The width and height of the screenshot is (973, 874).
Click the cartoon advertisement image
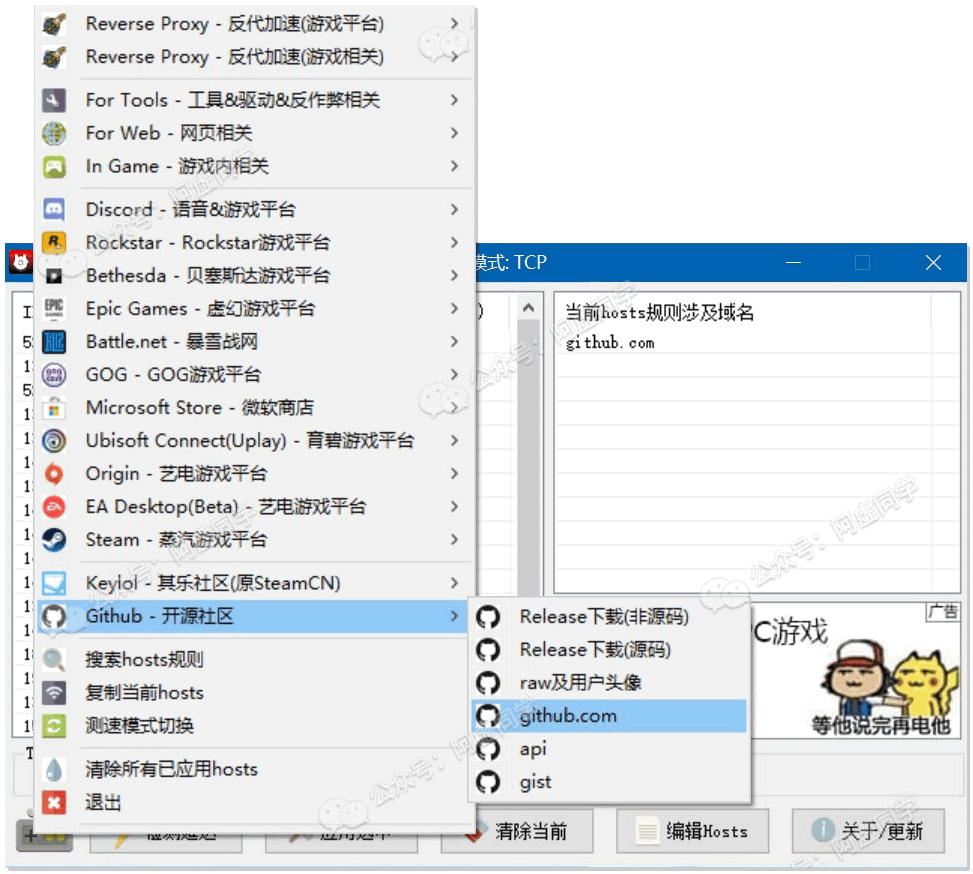tap(858, 670)
